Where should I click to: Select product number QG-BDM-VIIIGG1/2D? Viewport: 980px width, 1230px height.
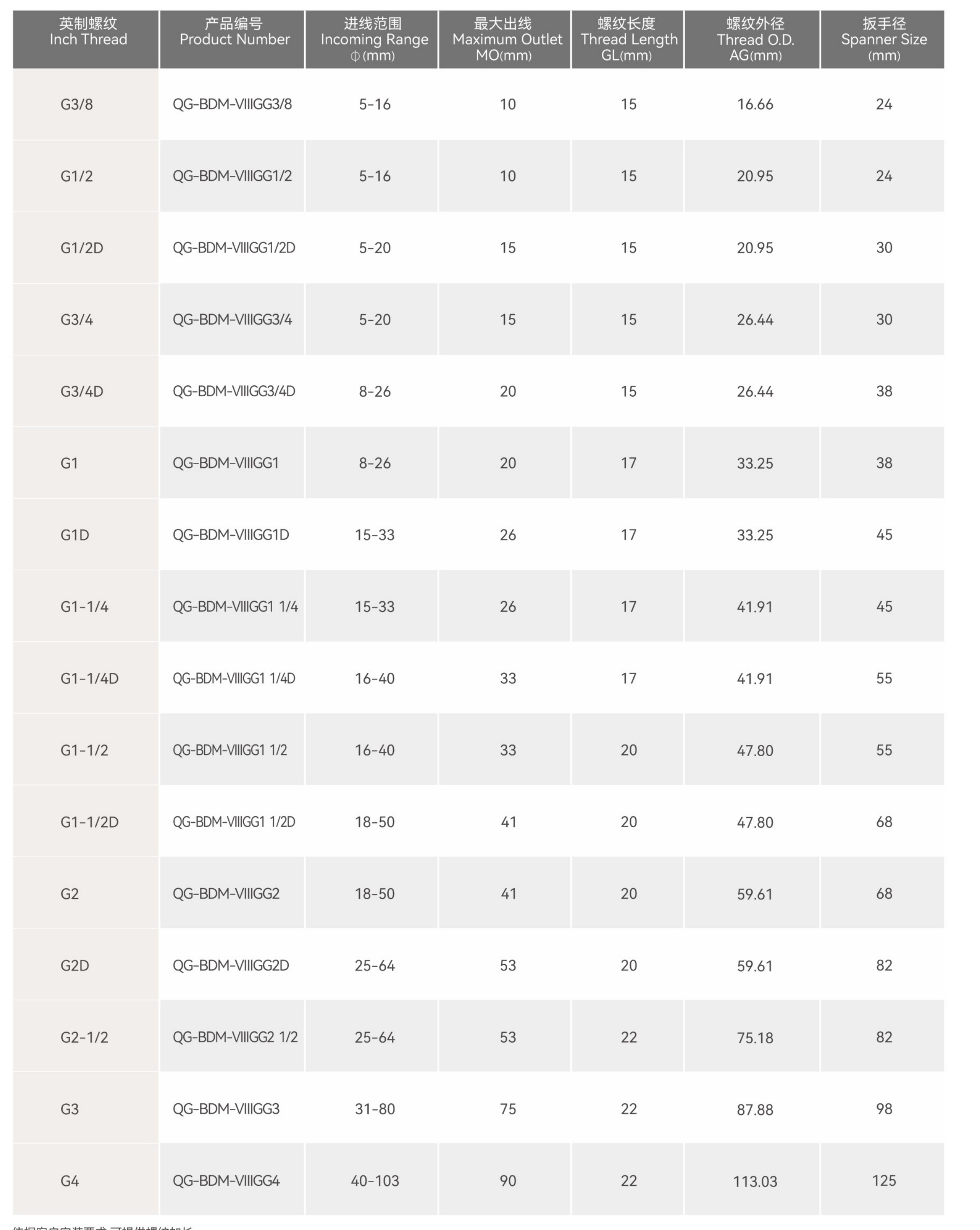tap(234, 248)
